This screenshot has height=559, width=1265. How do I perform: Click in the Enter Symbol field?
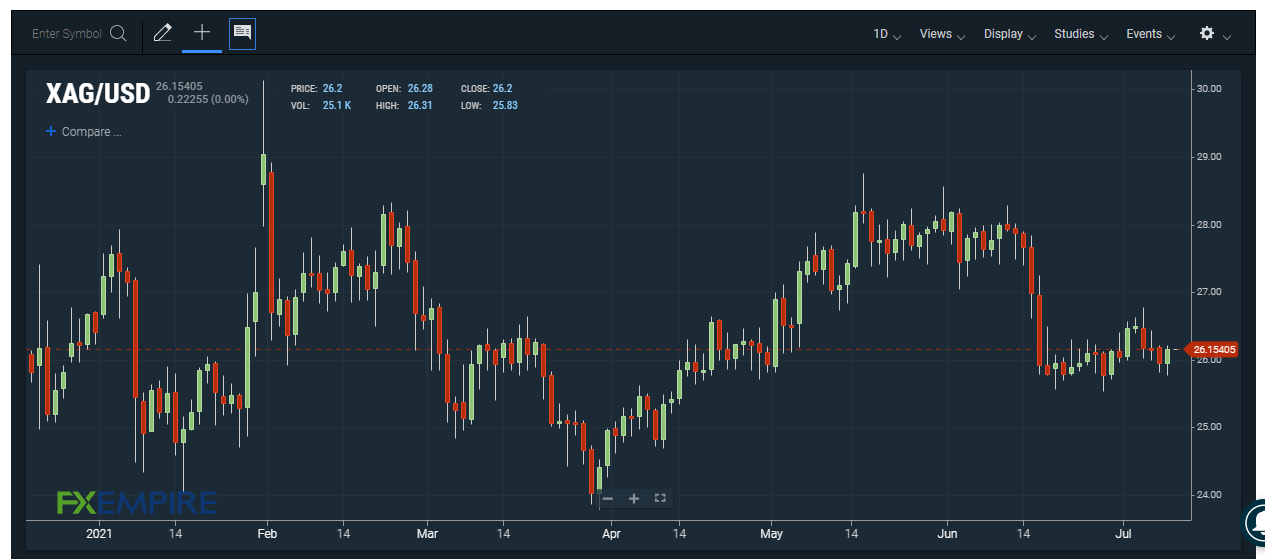point(67,33)
